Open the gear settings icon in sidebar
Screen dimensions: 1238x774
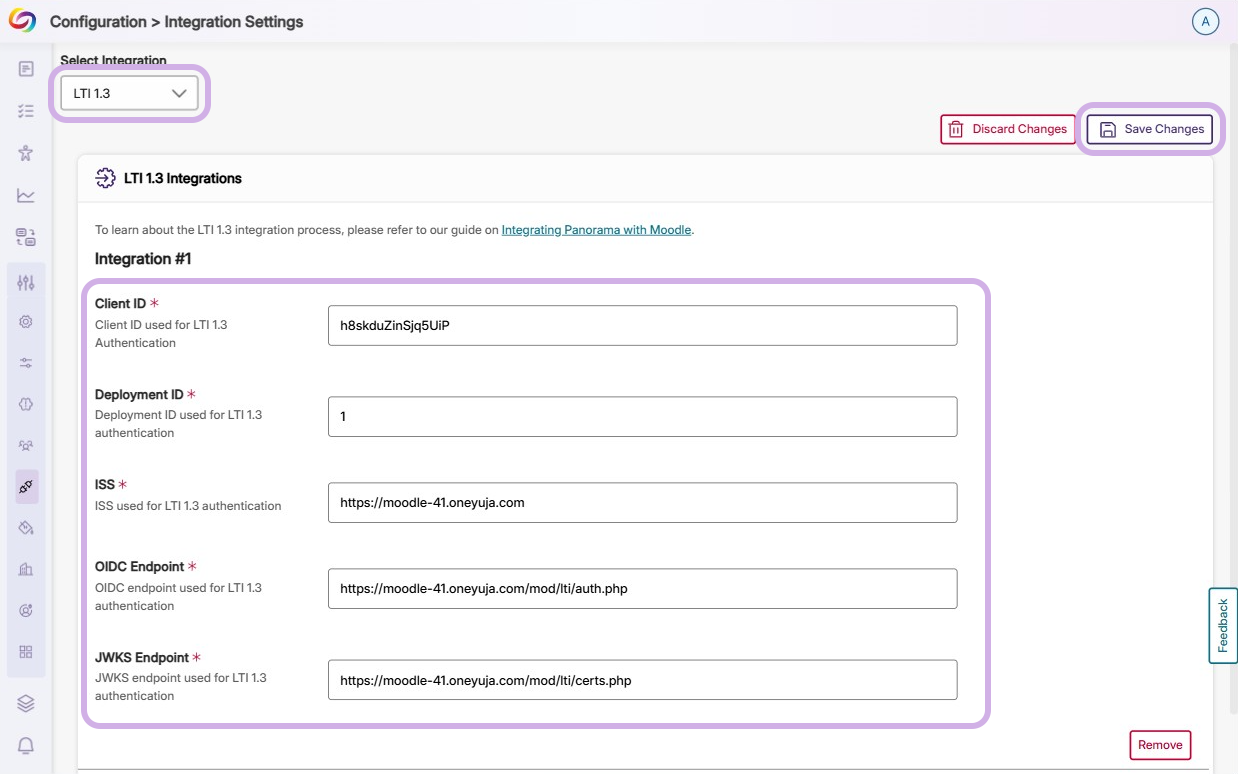[x=26, y=322]
